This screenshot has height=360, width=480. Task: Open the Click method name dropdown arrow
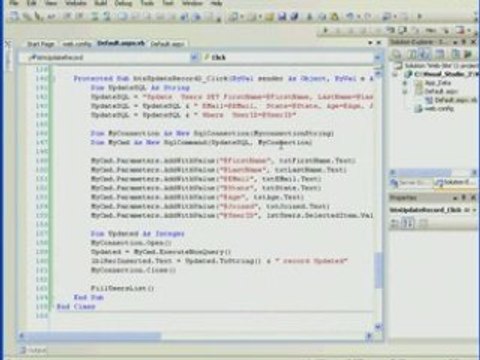377,57
